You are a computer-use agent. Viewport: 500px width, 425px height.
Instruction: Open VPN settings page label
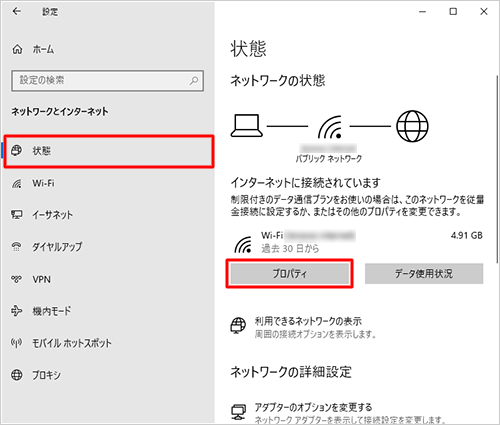42,279
